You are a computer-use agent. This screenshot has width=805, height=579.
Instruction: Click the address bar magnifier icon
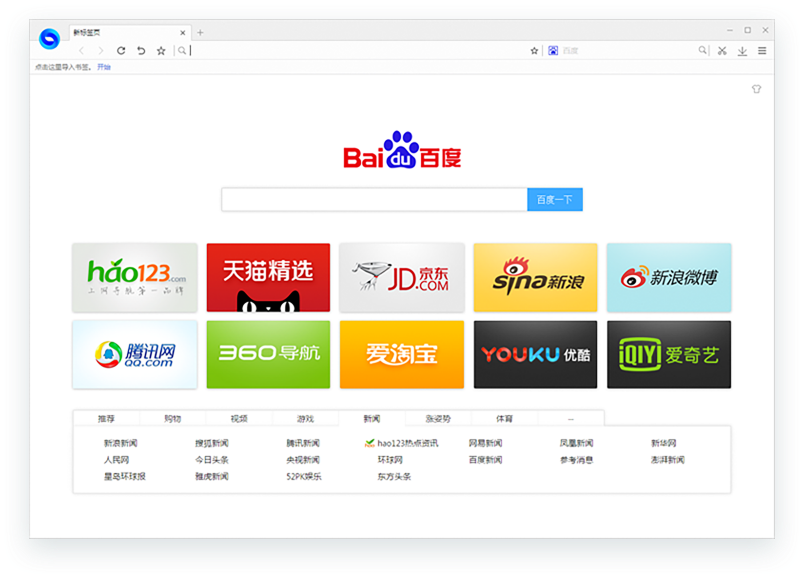point(182,50)
